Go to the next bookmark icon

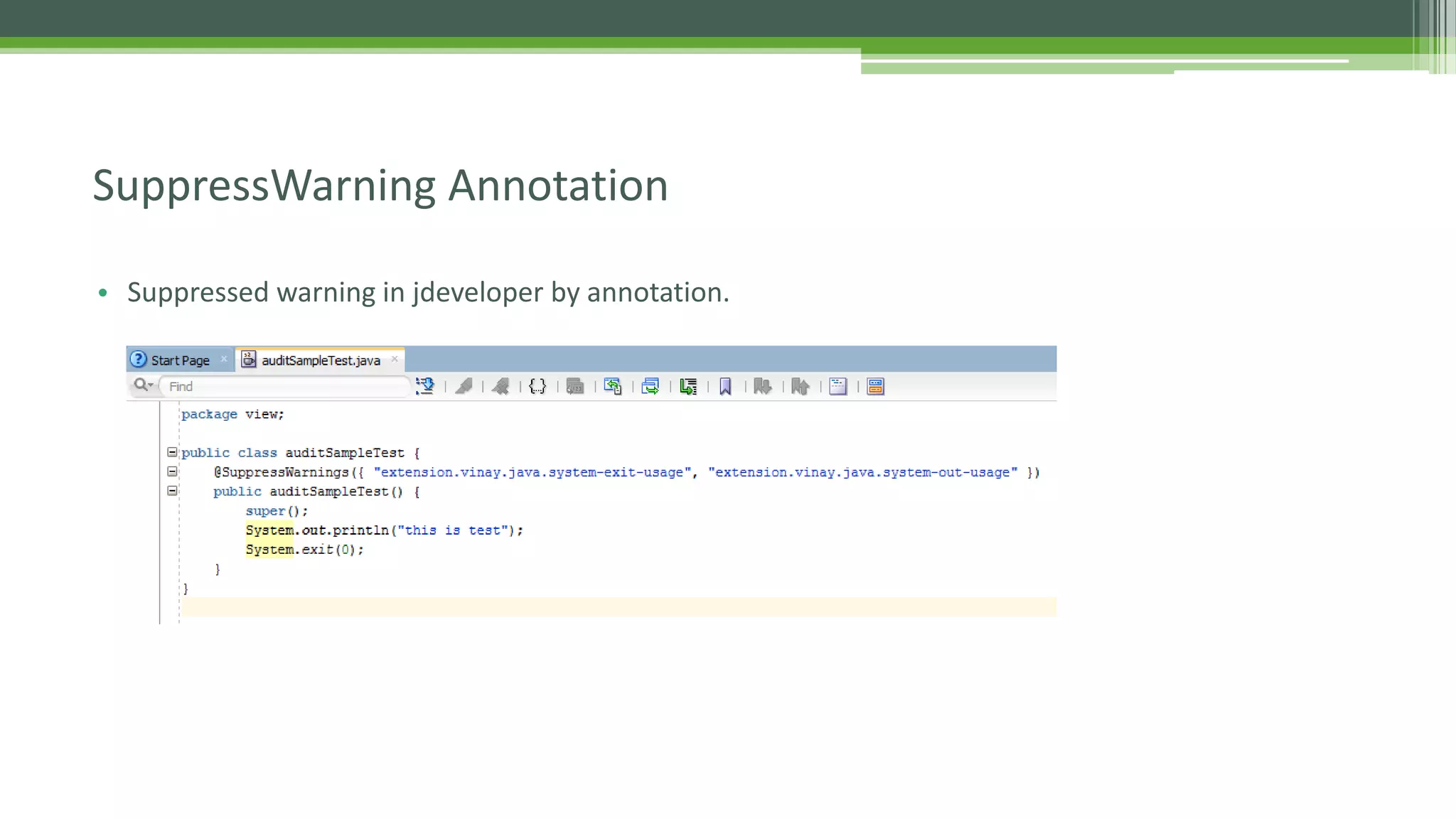click(763, 386)
